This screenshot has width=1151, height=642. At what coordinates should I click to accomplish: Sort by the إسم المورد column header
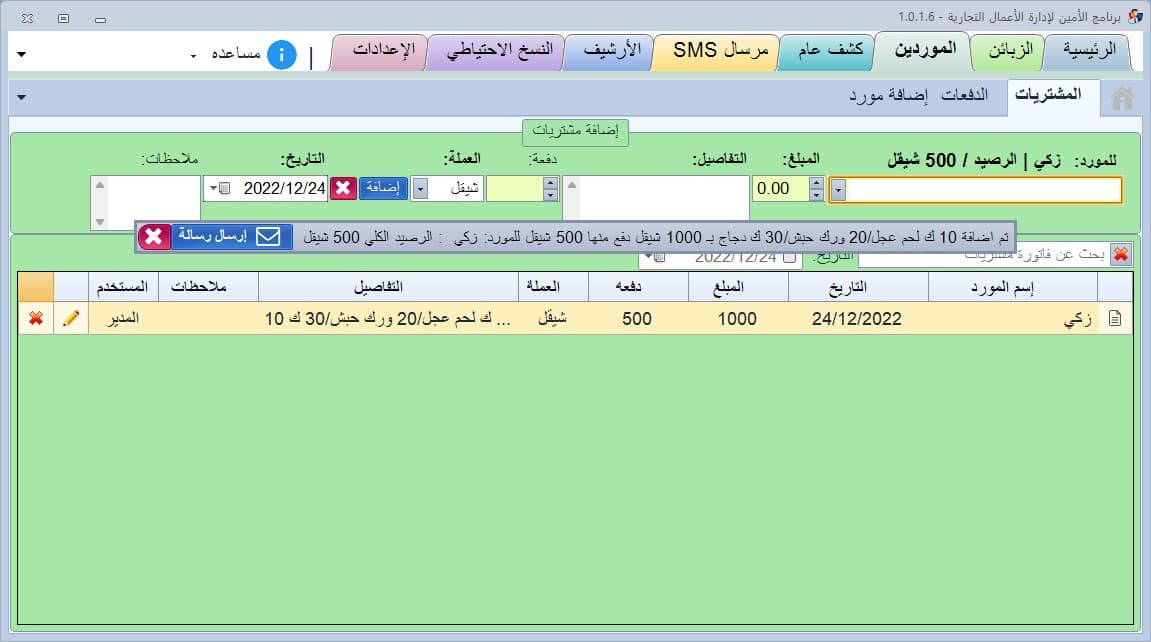pos(1013,287)
